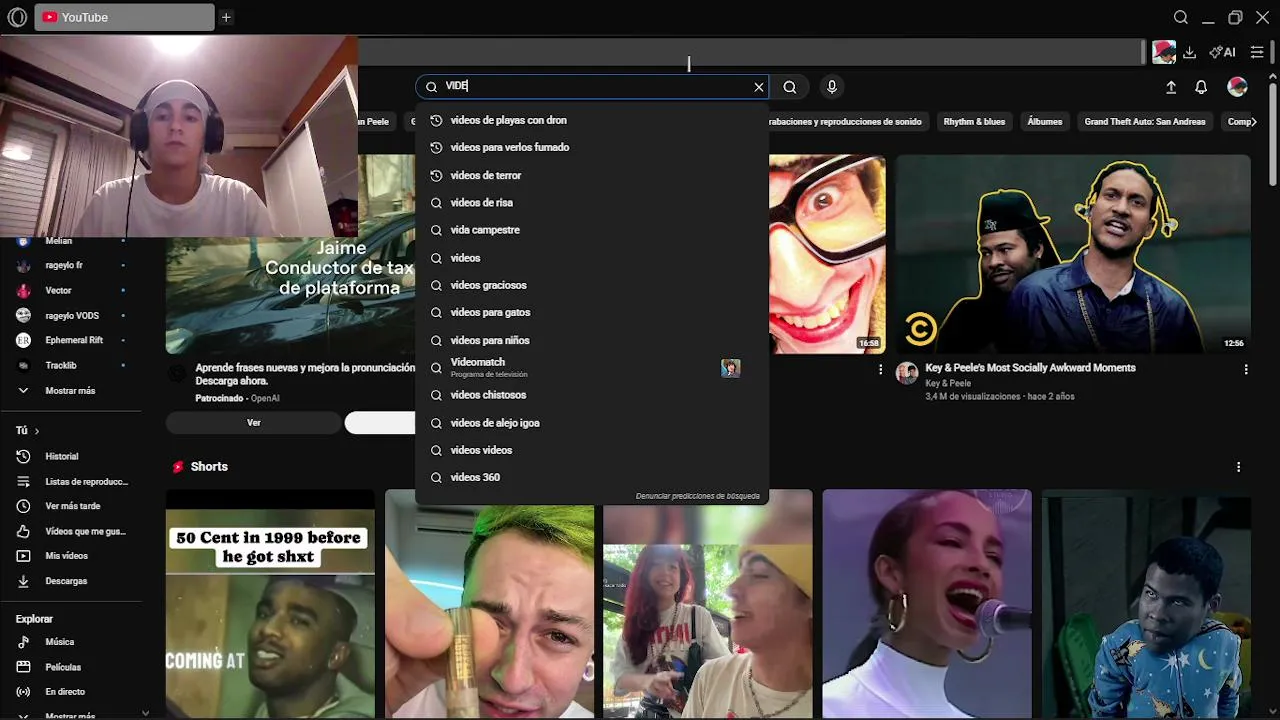Open Key & Peele channel avatar

[x=907, y=373]
